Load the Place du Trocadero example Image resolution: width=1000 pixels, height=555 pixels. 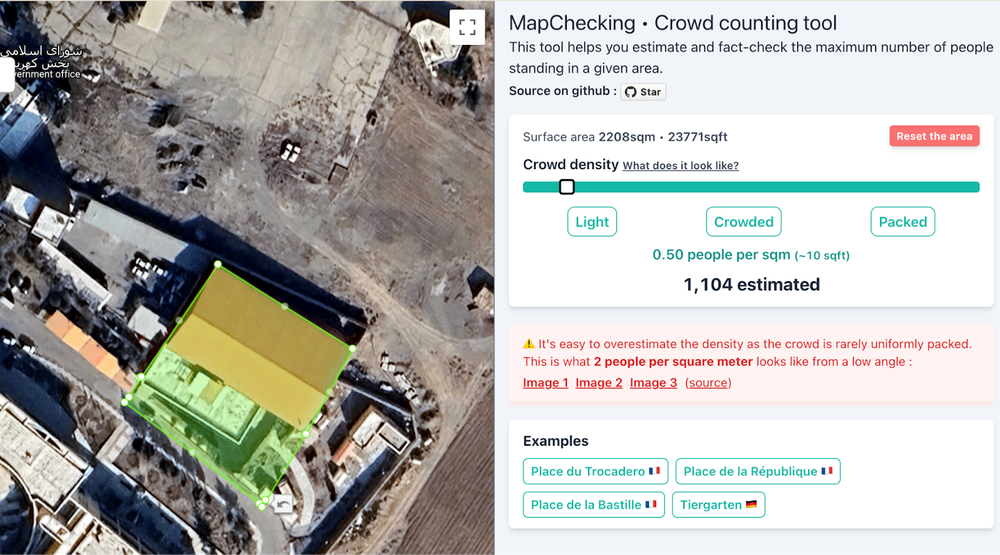pyautogui.click(x=596, y=471)
